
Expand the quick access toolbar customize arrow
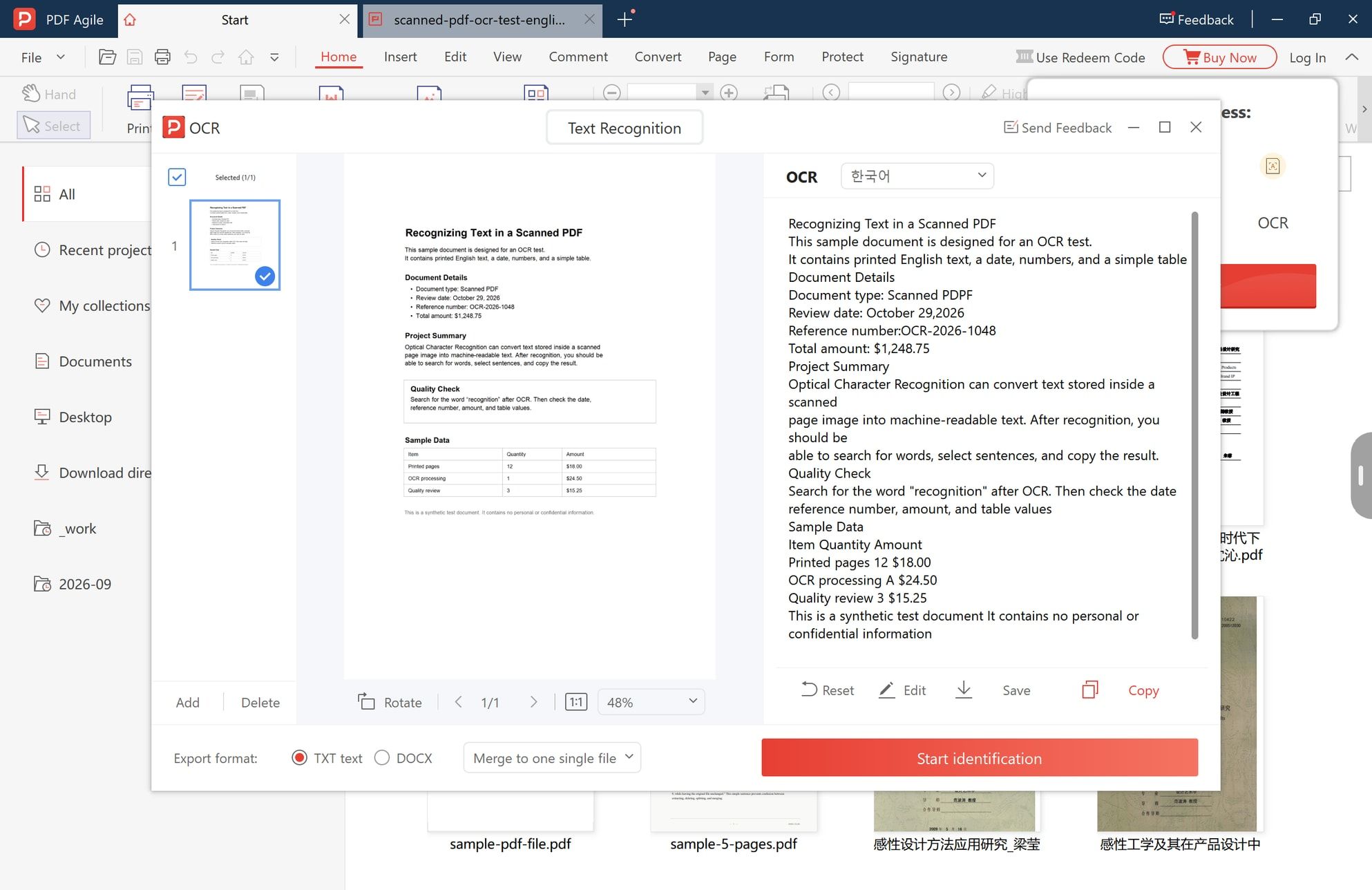pyautogui.click(x=274, y=57)
